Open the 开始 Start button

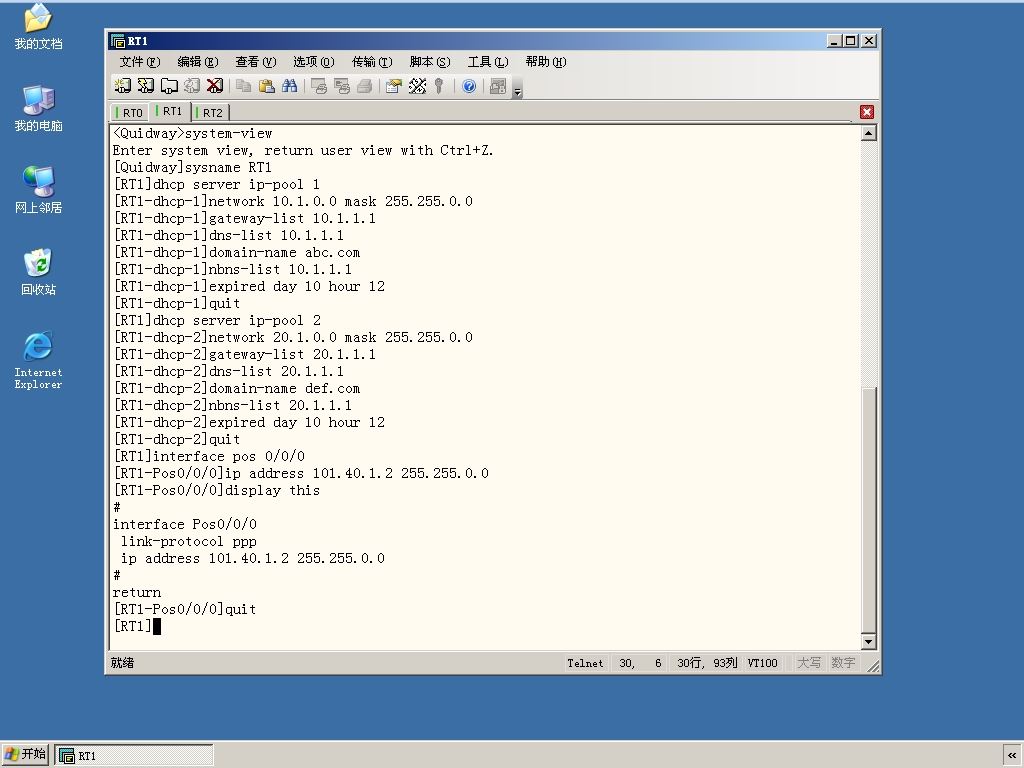pos(25,754)
